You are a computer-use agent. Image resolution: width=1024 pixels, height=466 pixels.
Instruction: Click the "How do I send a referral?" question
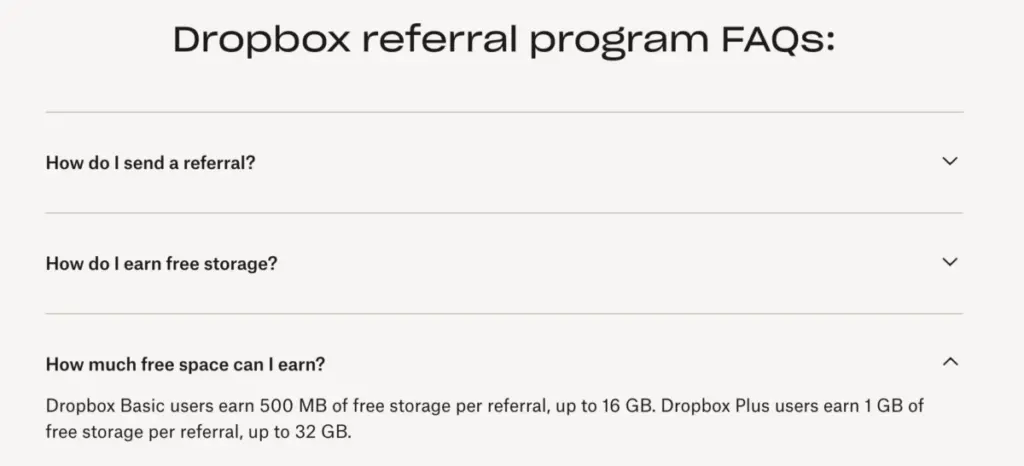tap(151, 162)
